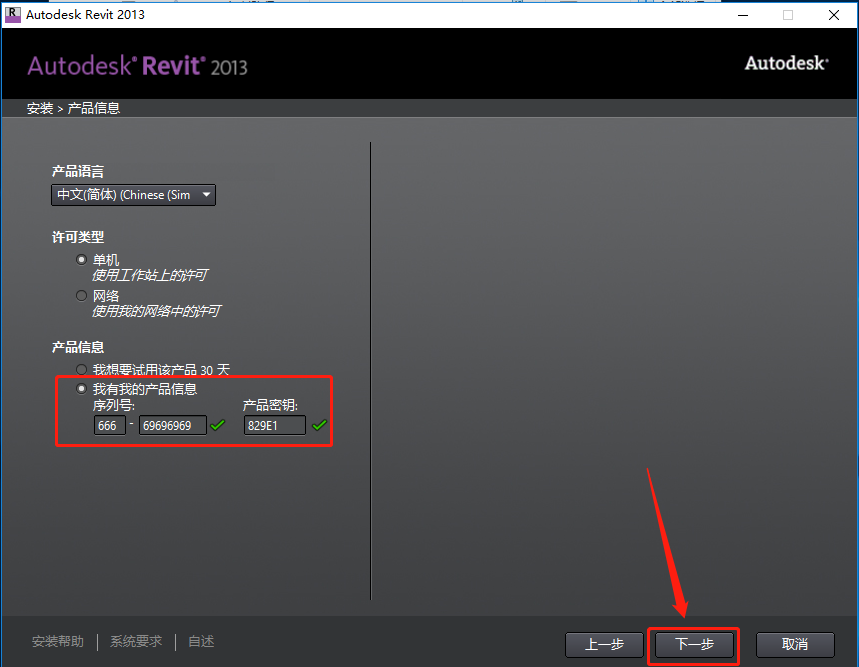
Task: Click the serial number field 69696969
Action: [173, 426]
